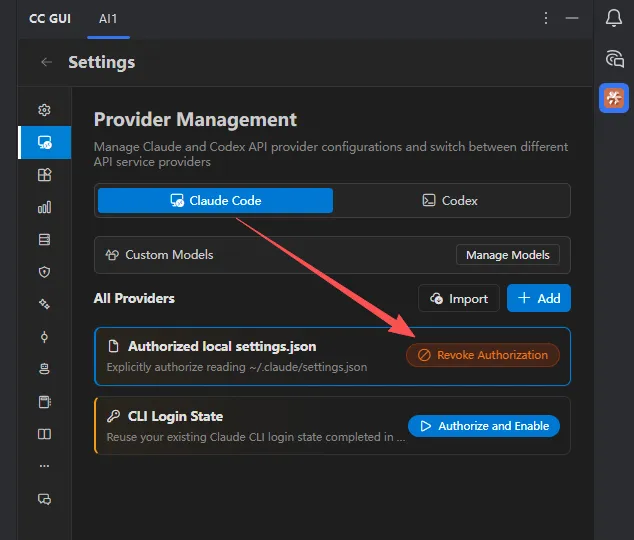The image size is (634, 540).
Task: Open the sidebar section with server stack icon
Action: pos(44,239)
